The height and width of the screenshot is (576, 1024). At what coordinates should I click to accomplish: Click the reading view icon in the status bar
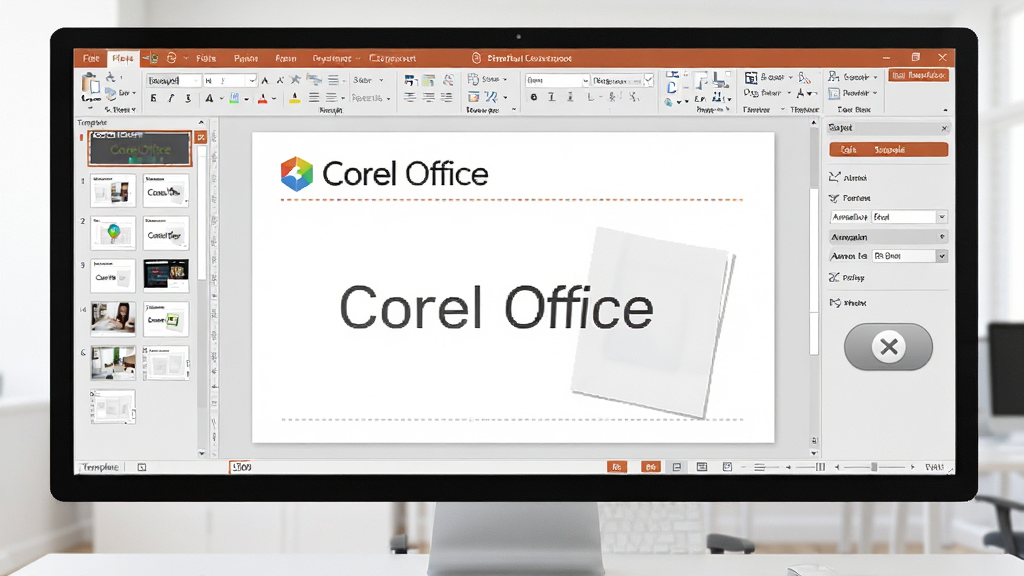point(727,467)
